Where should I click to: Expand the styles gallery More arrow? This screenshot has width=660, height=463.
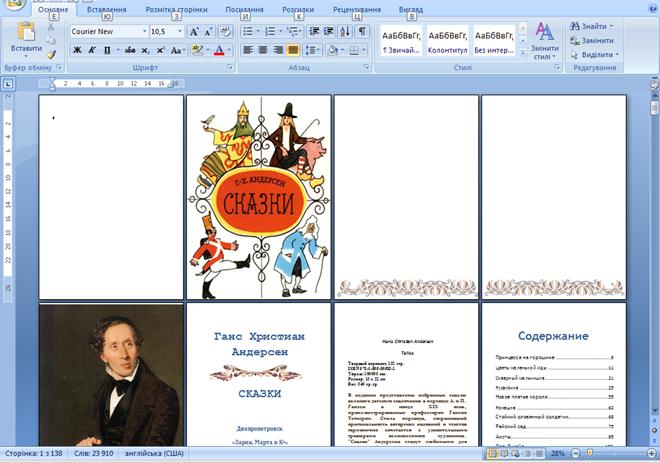tap(522, 52)
